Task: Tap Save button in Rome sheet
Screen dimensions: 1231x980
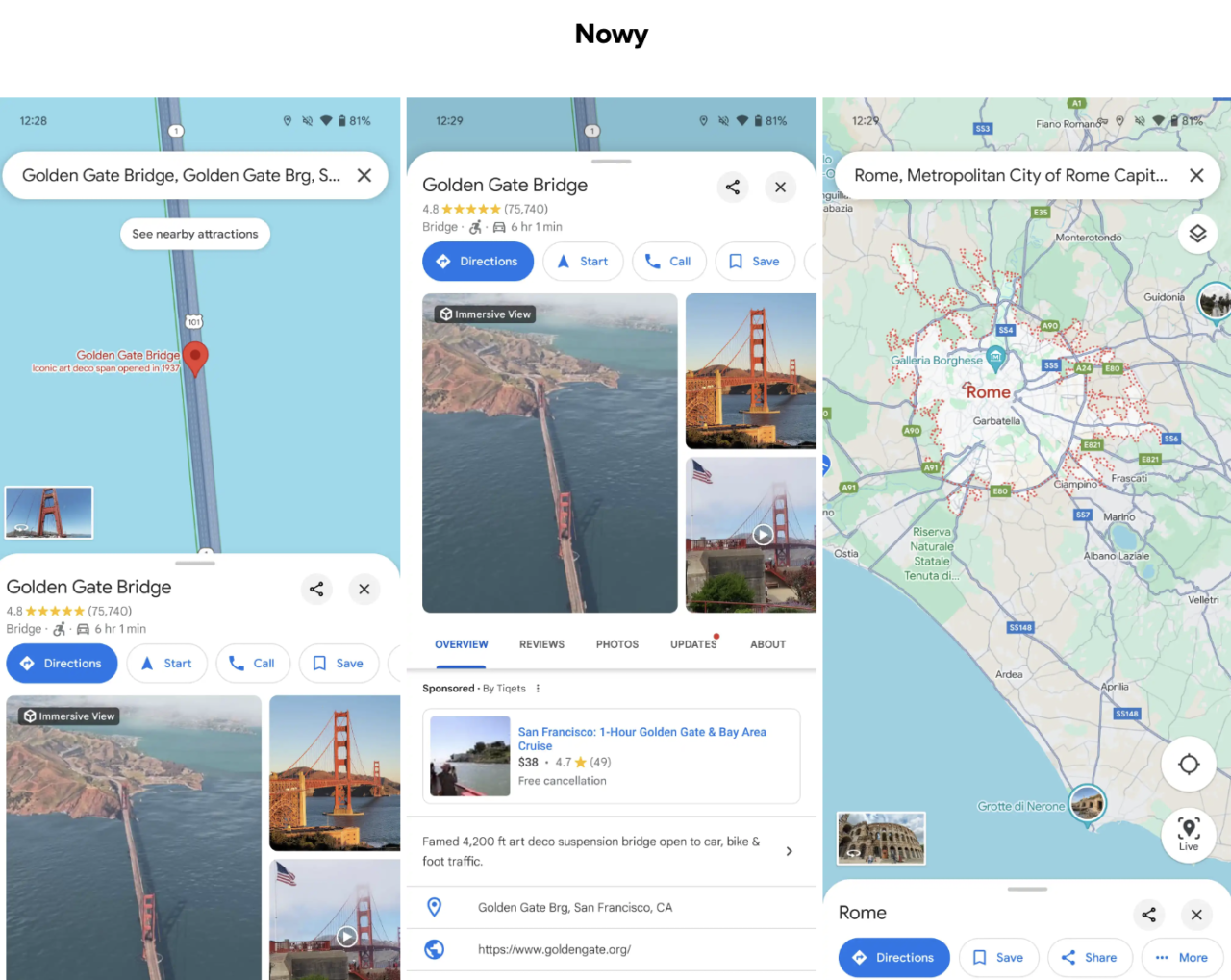Action: click(998, 958)
